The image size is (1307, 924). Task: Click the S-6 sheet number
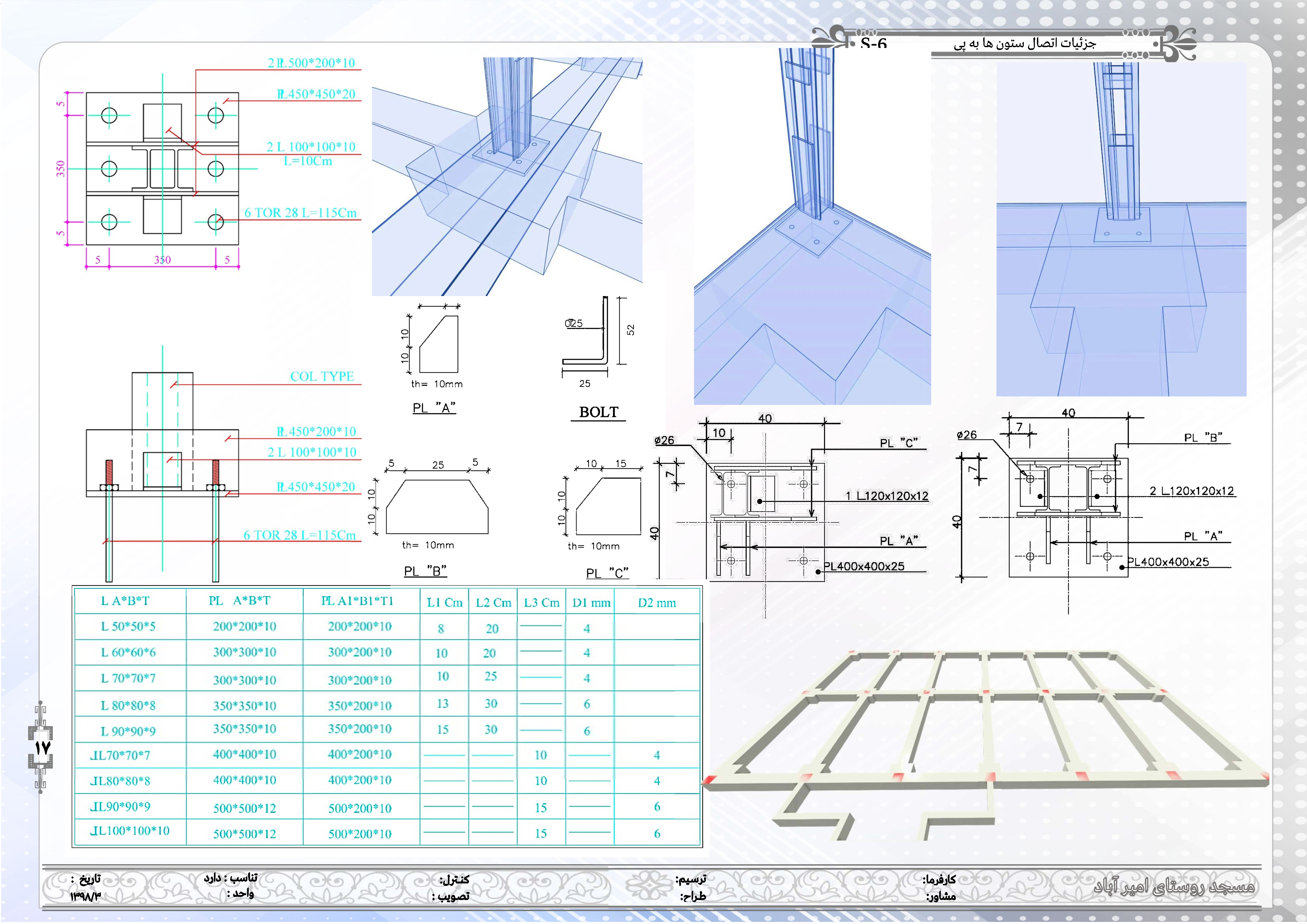click(x=873, y=44)
